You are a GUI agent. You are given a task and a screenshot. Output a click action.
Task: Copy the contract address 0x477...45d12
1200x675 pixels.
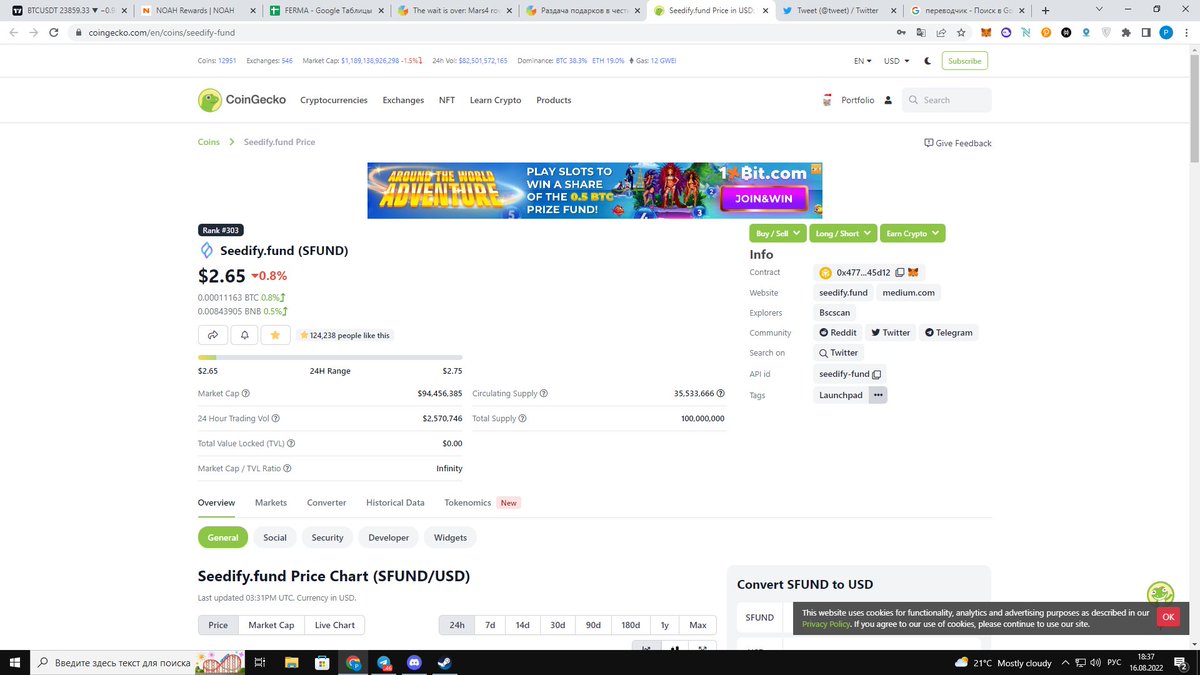click(x=900, y=273)
